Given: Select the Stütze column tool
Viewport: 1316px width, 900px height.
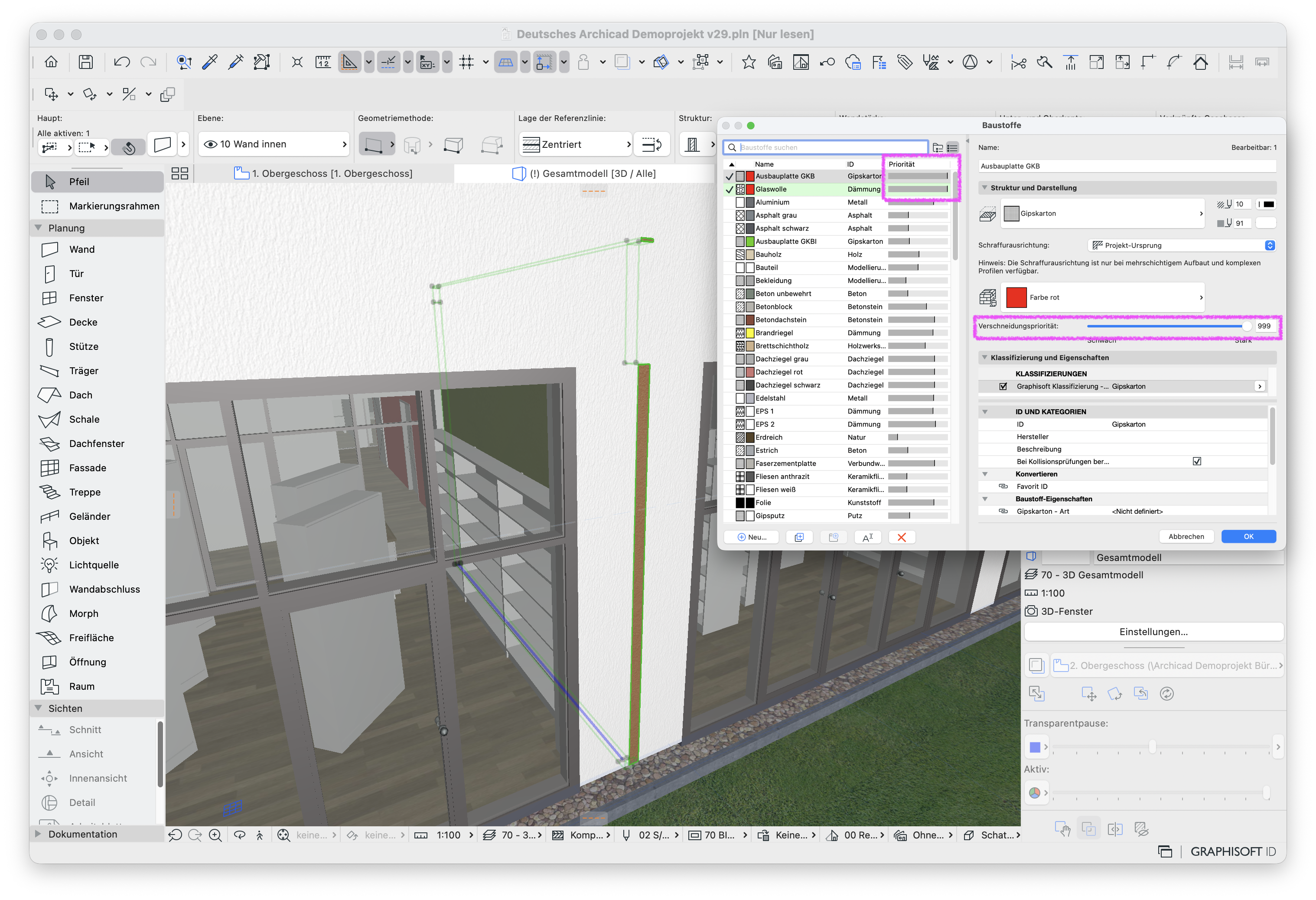Looking at the screenshot, I should point(98,347).
